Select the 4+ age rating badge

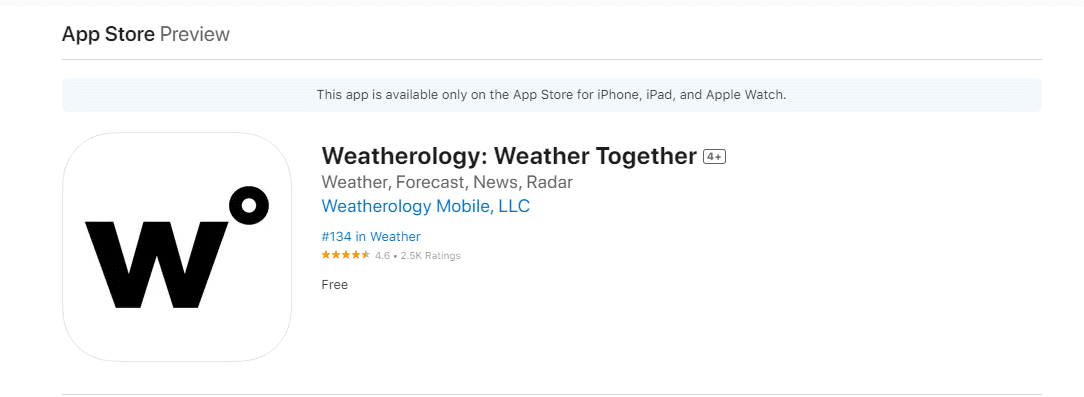pos(714,158)
